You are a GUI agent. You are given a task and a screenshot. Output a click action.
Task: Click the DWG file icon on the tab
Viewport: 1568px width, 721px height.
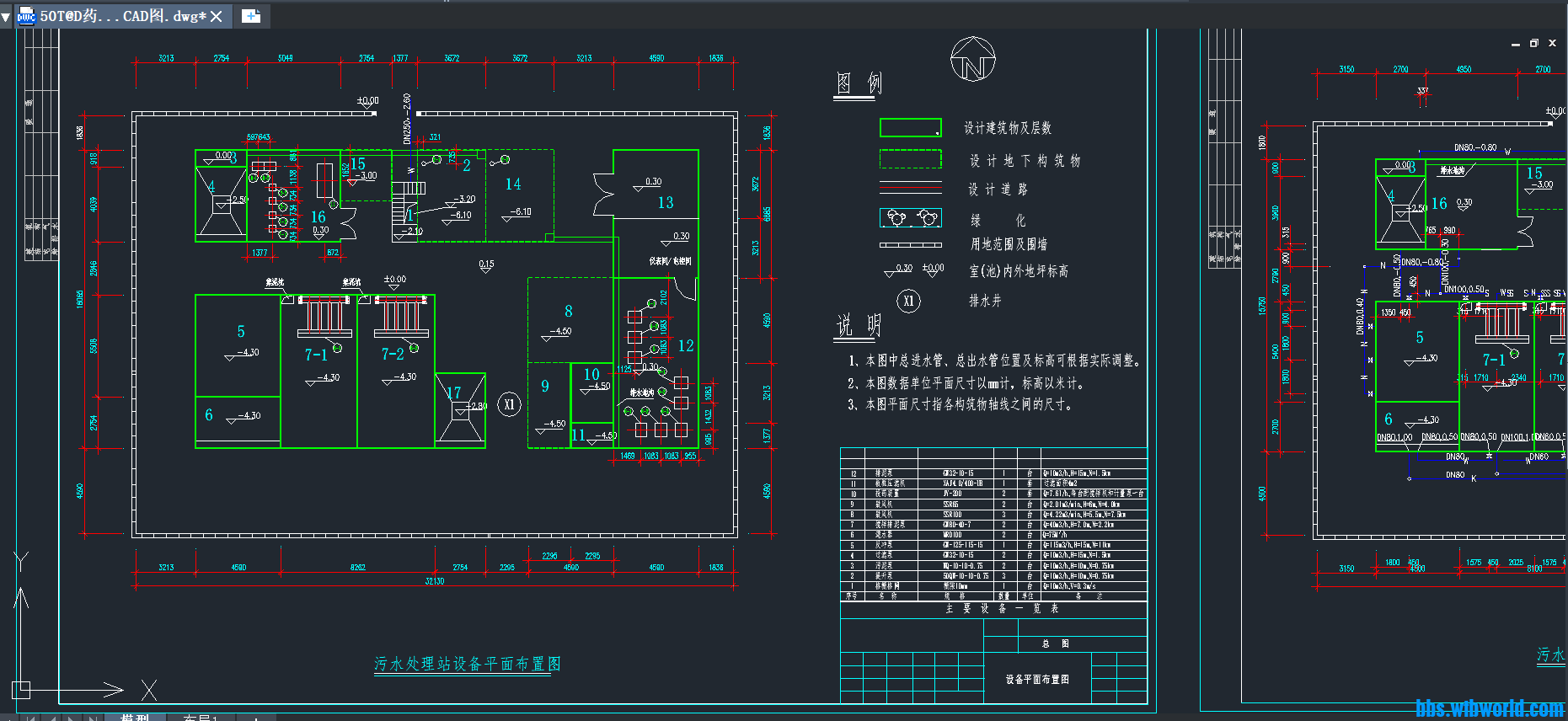(x=27, y=16)
